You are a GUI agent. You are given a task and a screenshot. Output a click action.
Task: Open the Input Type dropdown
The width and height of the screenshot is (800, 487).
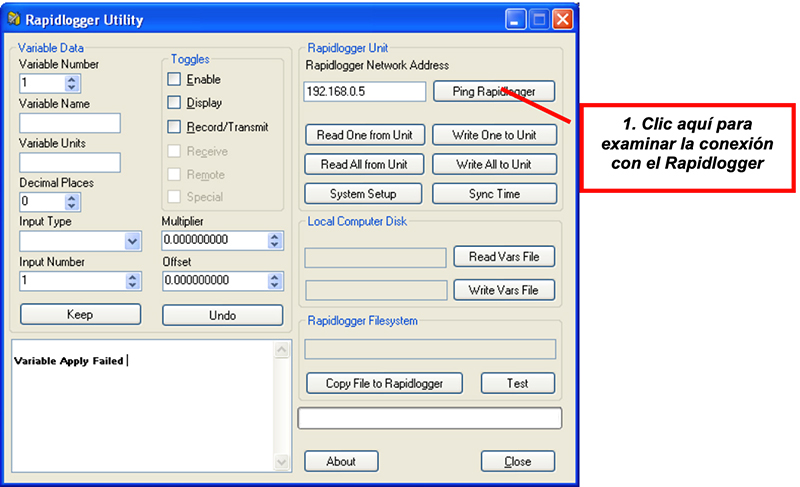coord(133,241)
